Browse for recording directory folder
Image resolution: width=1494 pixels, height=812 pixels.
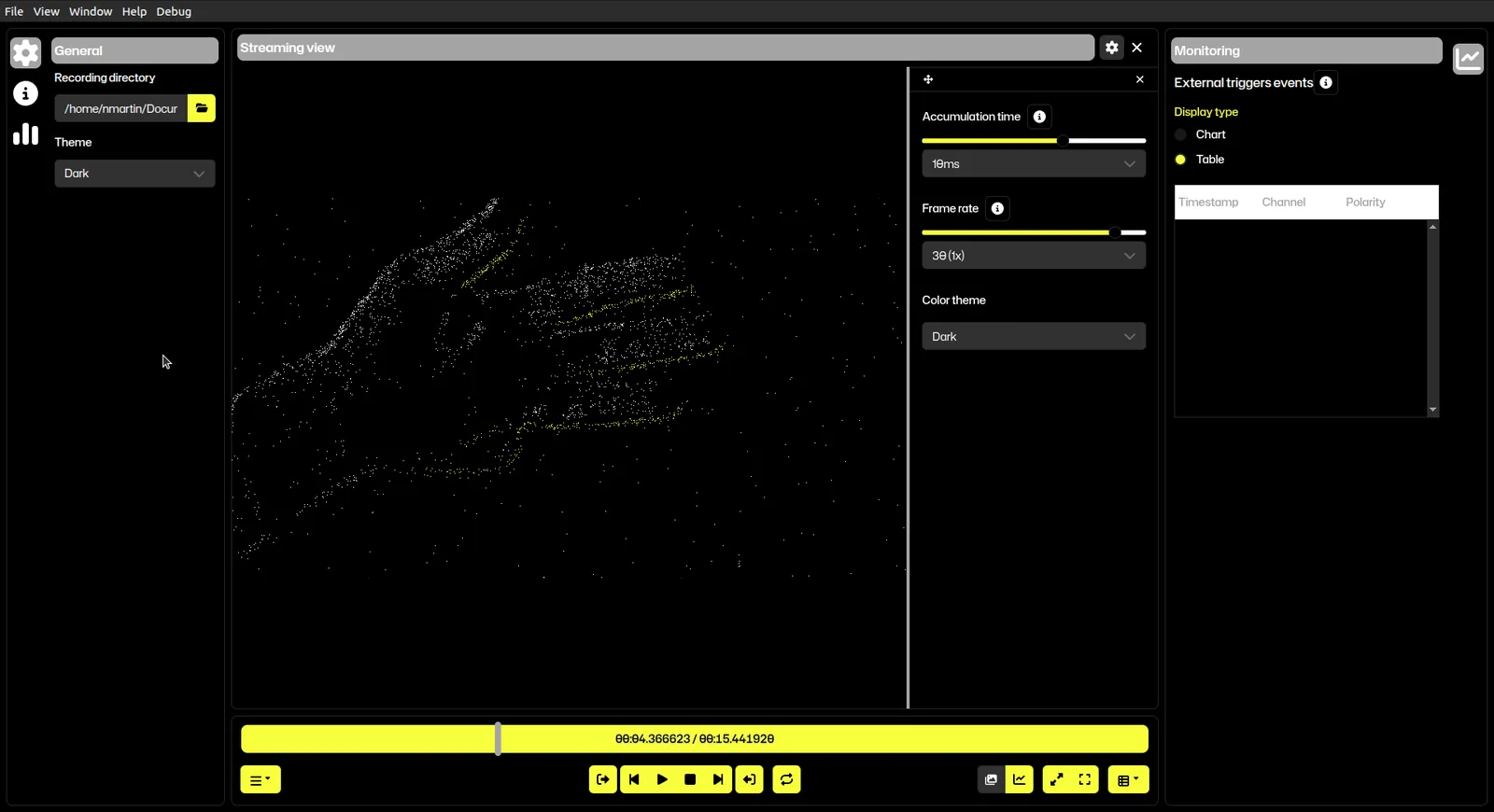tap(202, 108)
